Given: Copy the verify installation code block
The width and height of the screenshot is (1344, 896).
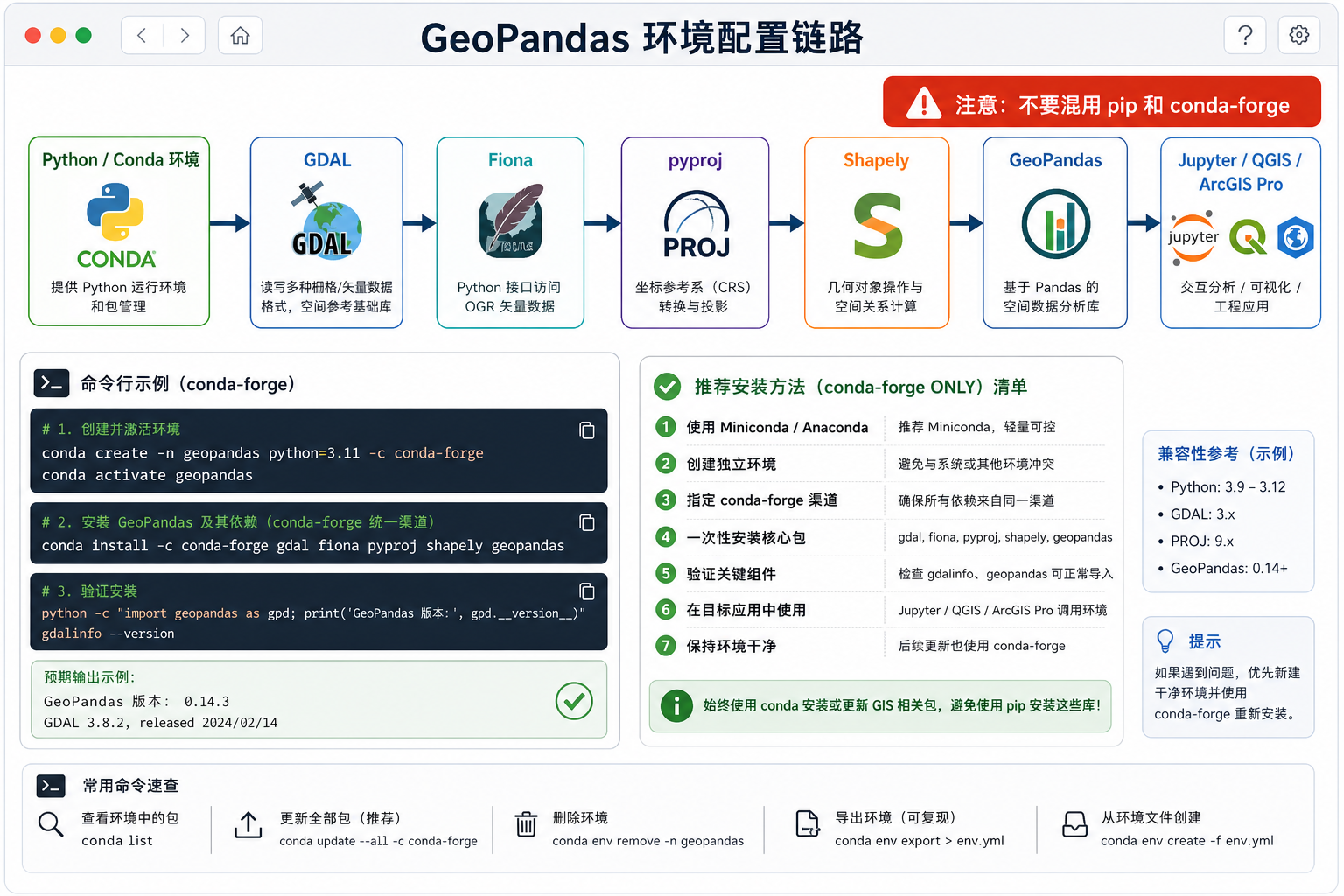Looking at the screenshot, I should 587,591.
